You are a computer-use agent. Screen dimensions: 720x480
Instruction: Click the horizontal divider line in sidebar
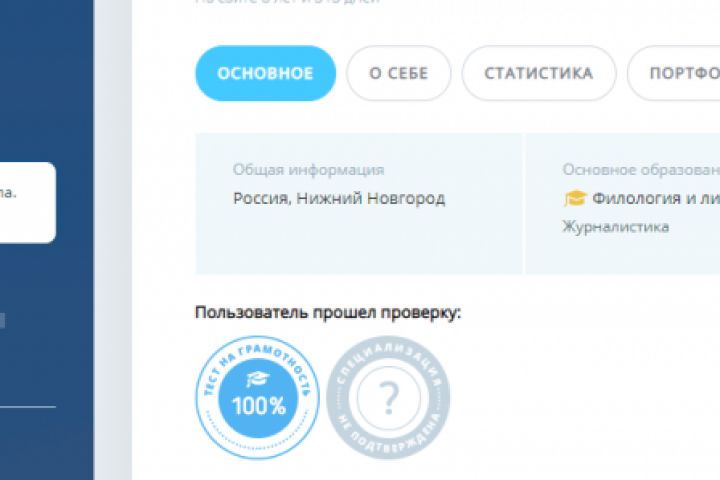click(28, 407)
